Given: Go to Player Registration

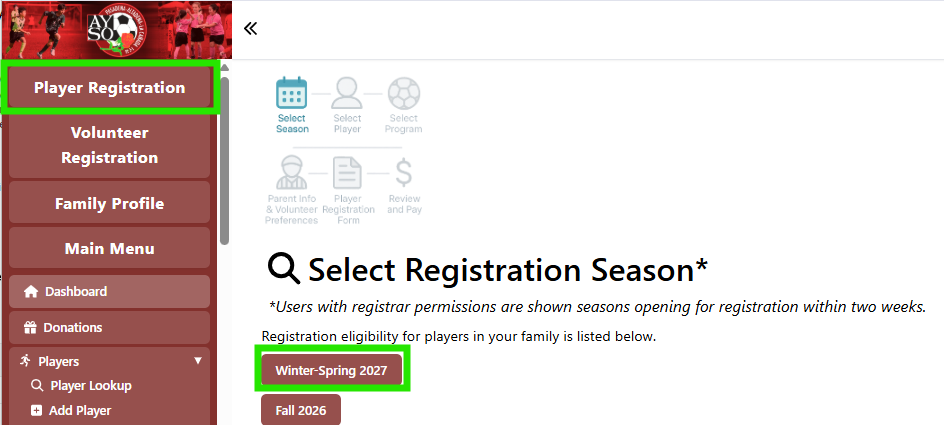Looking at the screenshot, I should (x=110, y=87).
